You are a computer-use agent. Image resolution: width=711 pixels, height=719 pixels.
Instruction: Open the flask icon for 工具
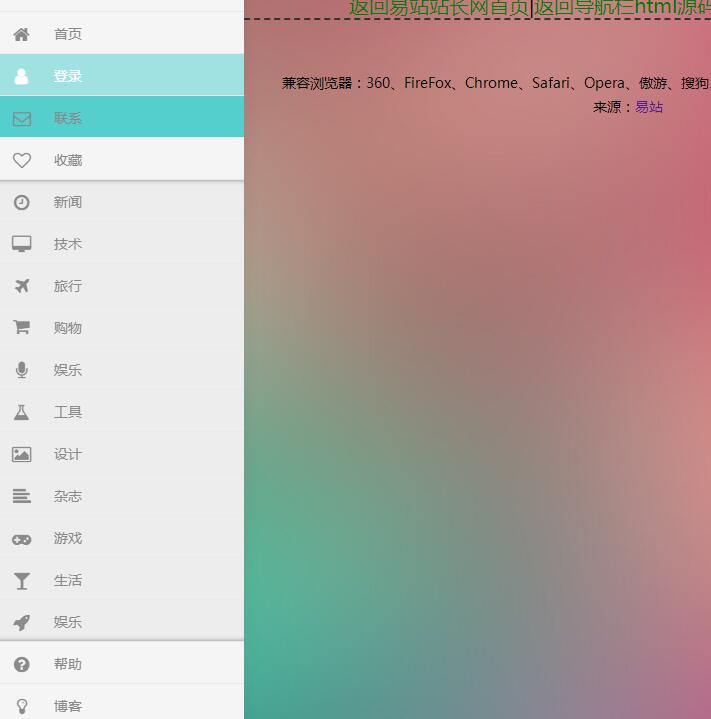pos(22,412)
